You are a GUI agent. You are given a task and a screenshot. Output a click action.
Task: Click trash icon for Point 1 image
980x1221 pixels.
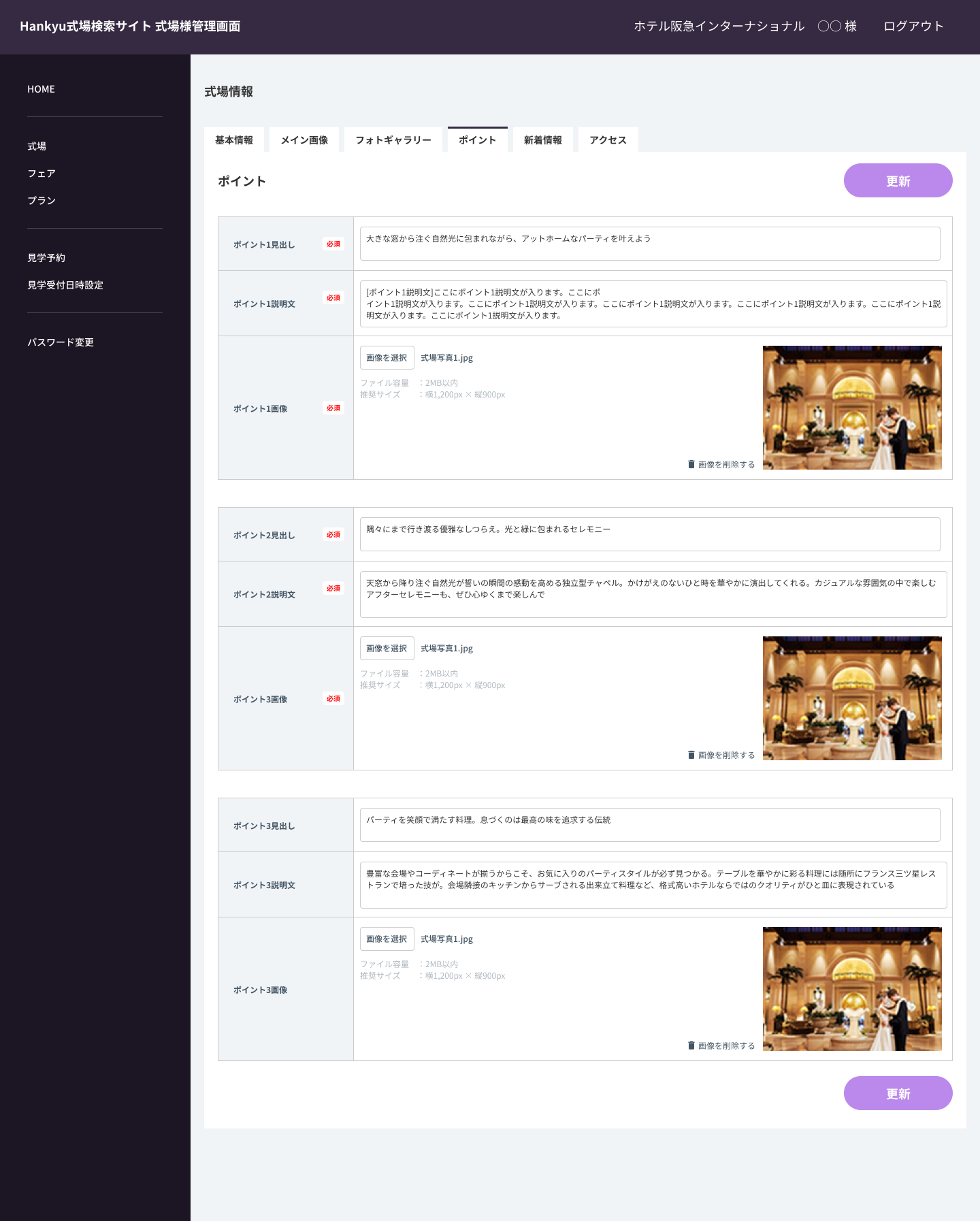point(691,464)
